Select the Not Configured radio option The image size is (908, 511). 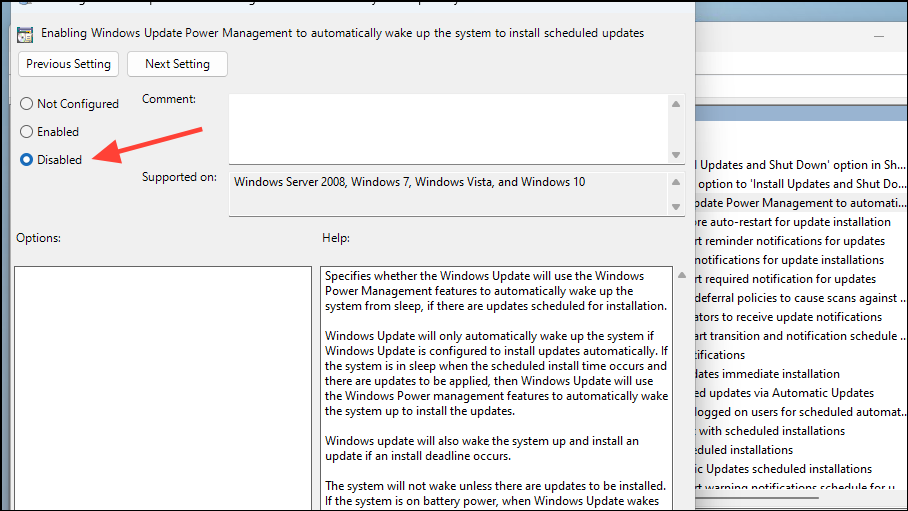point(69,104)
